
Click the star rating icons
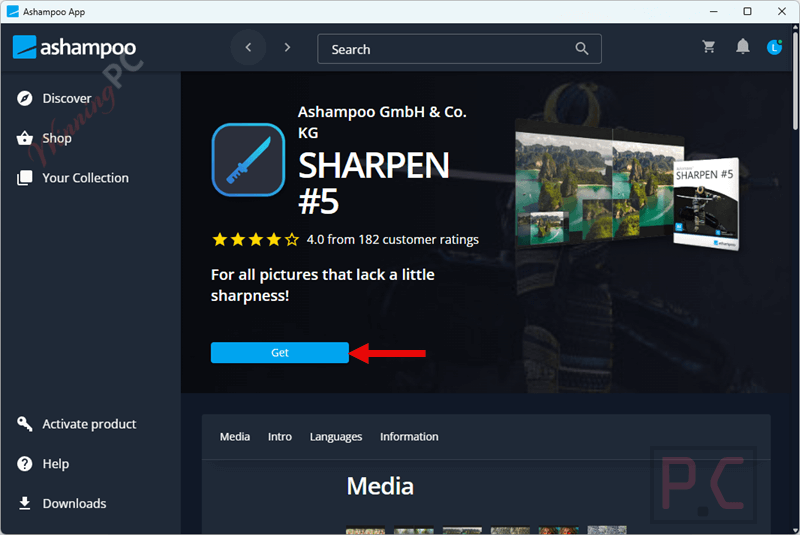pyautogui.click(x=256, y=239)
